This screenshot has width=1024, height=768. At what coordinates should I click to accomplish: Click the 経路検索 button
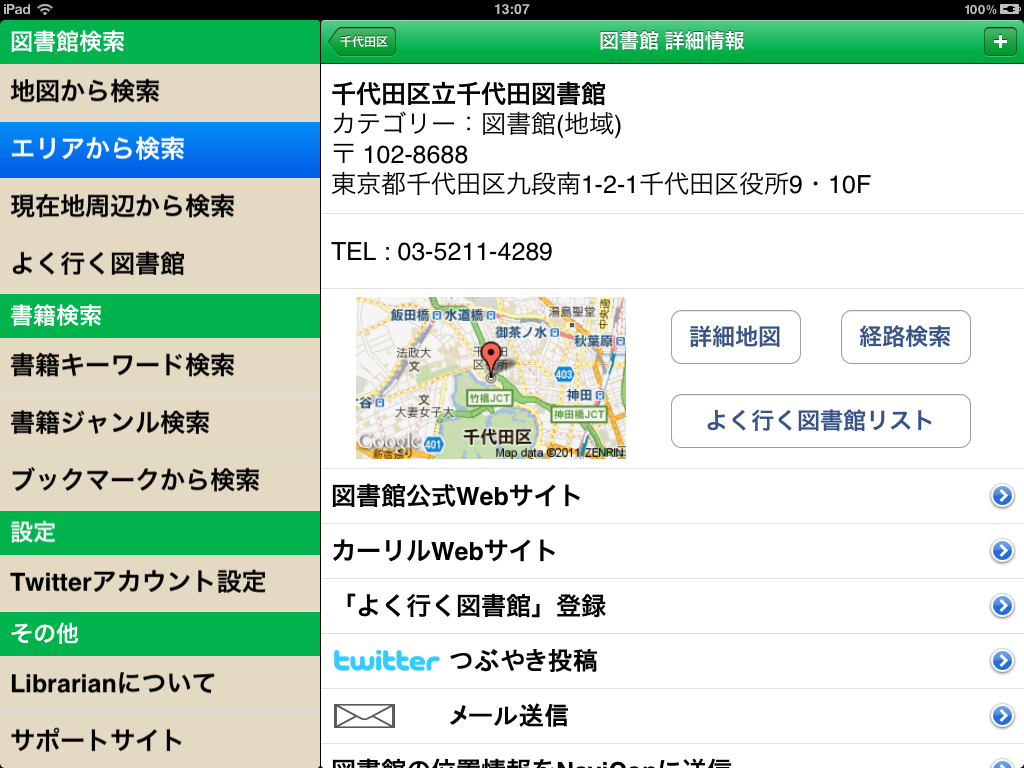(905, 337)
